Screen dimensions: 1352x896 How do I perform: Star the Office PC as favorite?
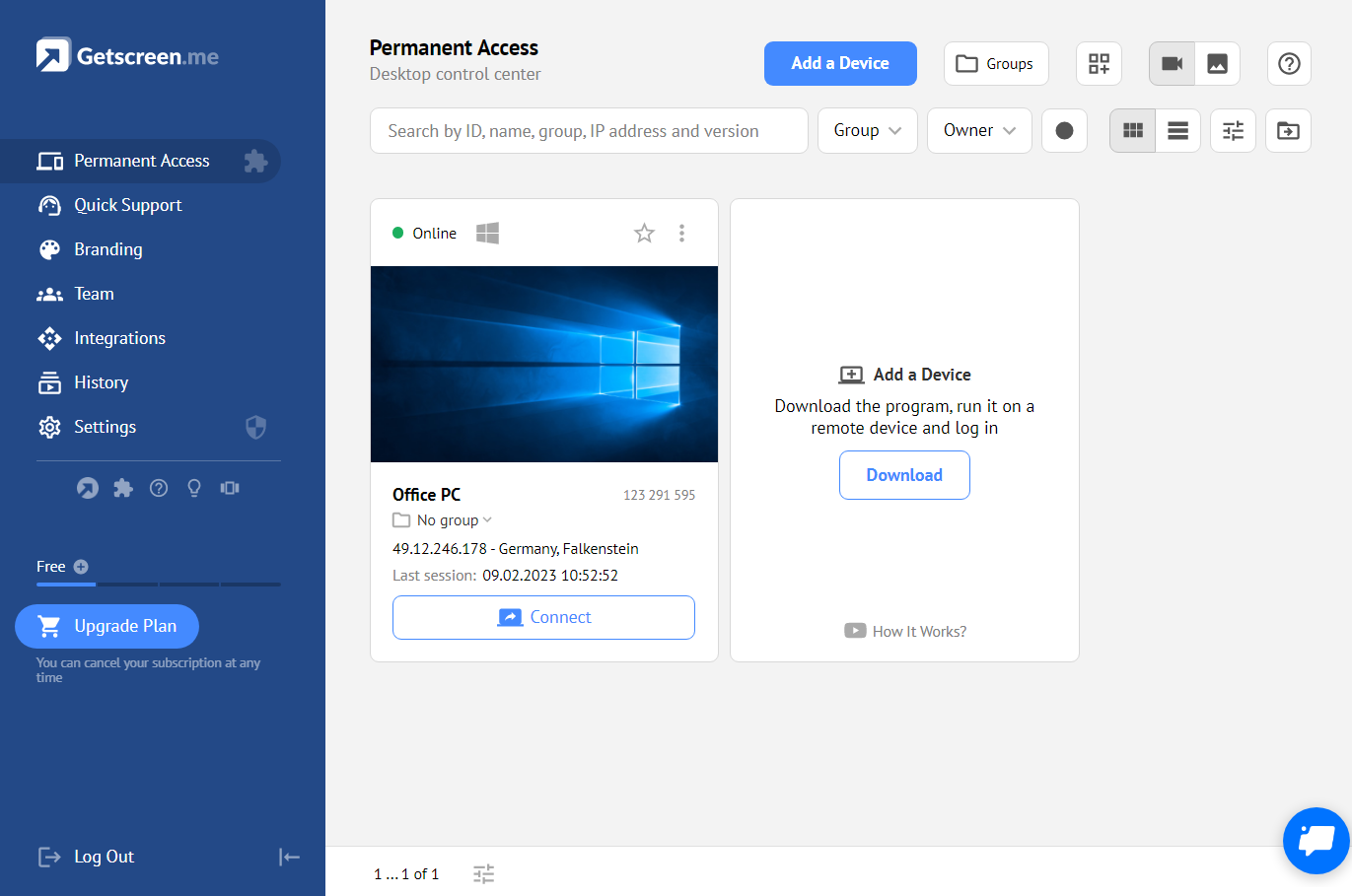click(x=644, y=234)
